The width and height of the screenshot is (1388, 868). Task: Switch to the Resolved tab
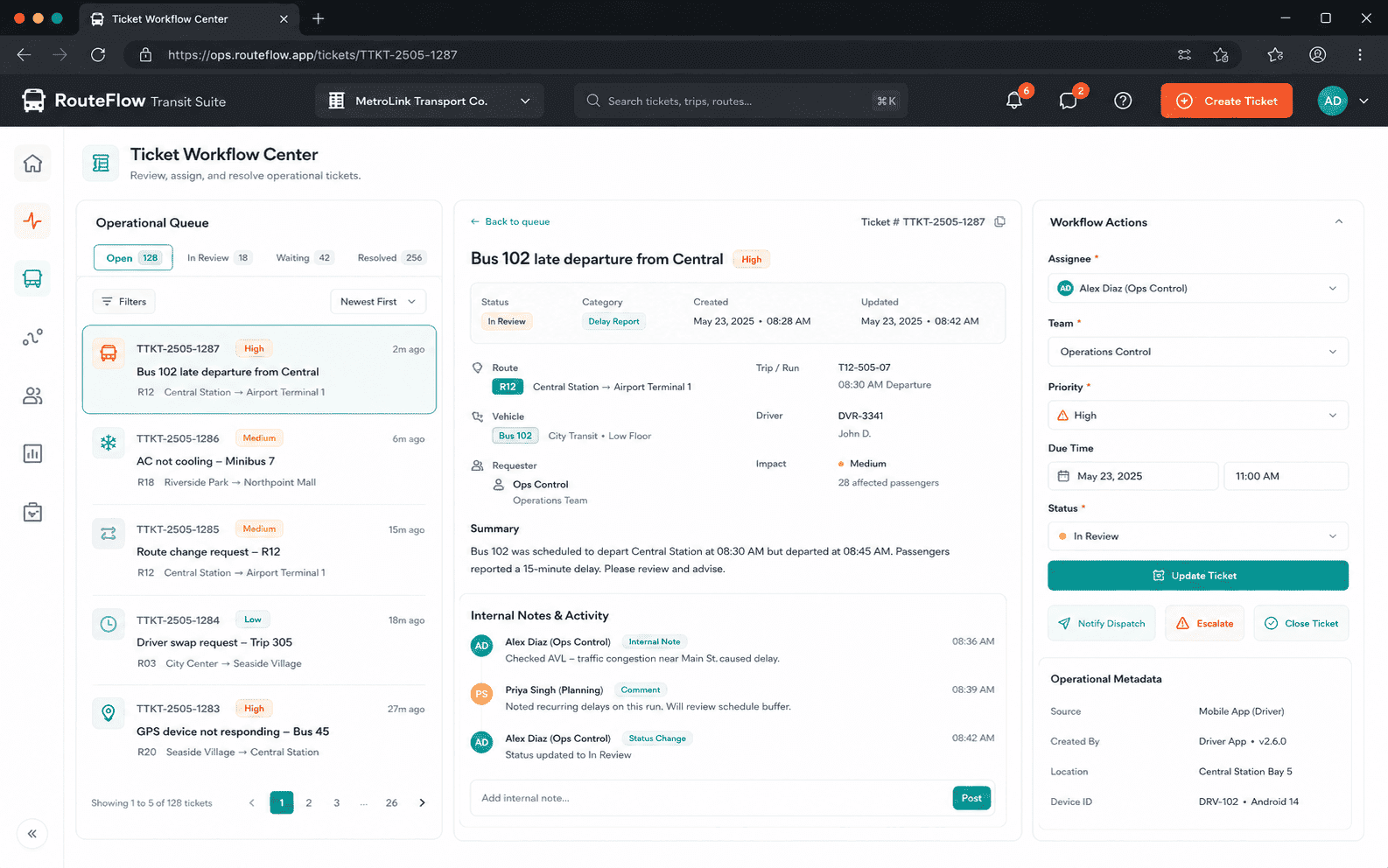point(390,257)
